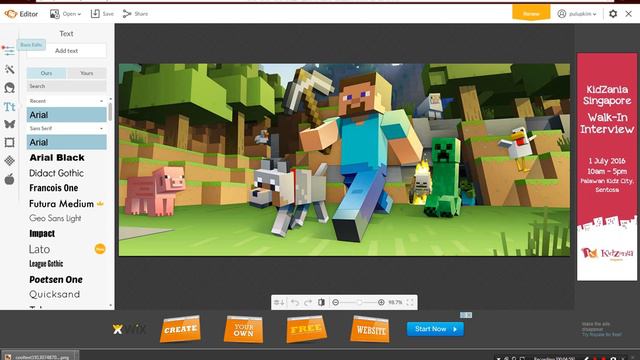Select the Didact Gothic font
This screenshot has height=360, width=640.
pyautogui.click(x=56, y=173)
